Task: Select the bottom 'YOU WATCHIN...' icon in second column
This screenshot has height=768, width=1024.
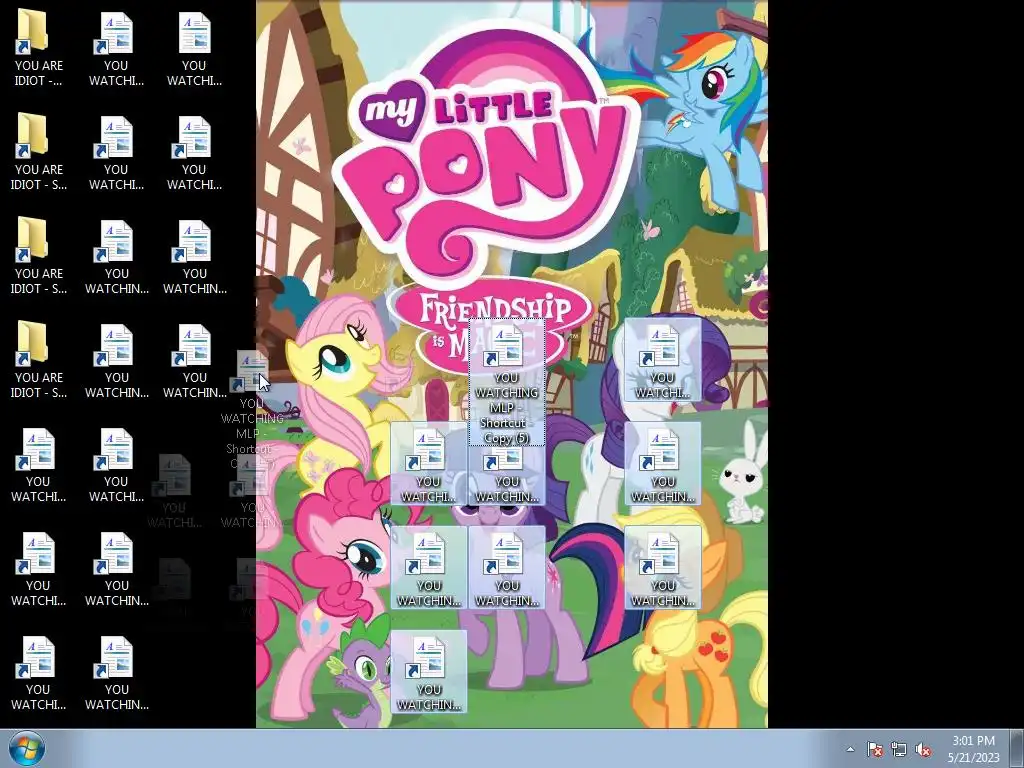Action: 116,671
